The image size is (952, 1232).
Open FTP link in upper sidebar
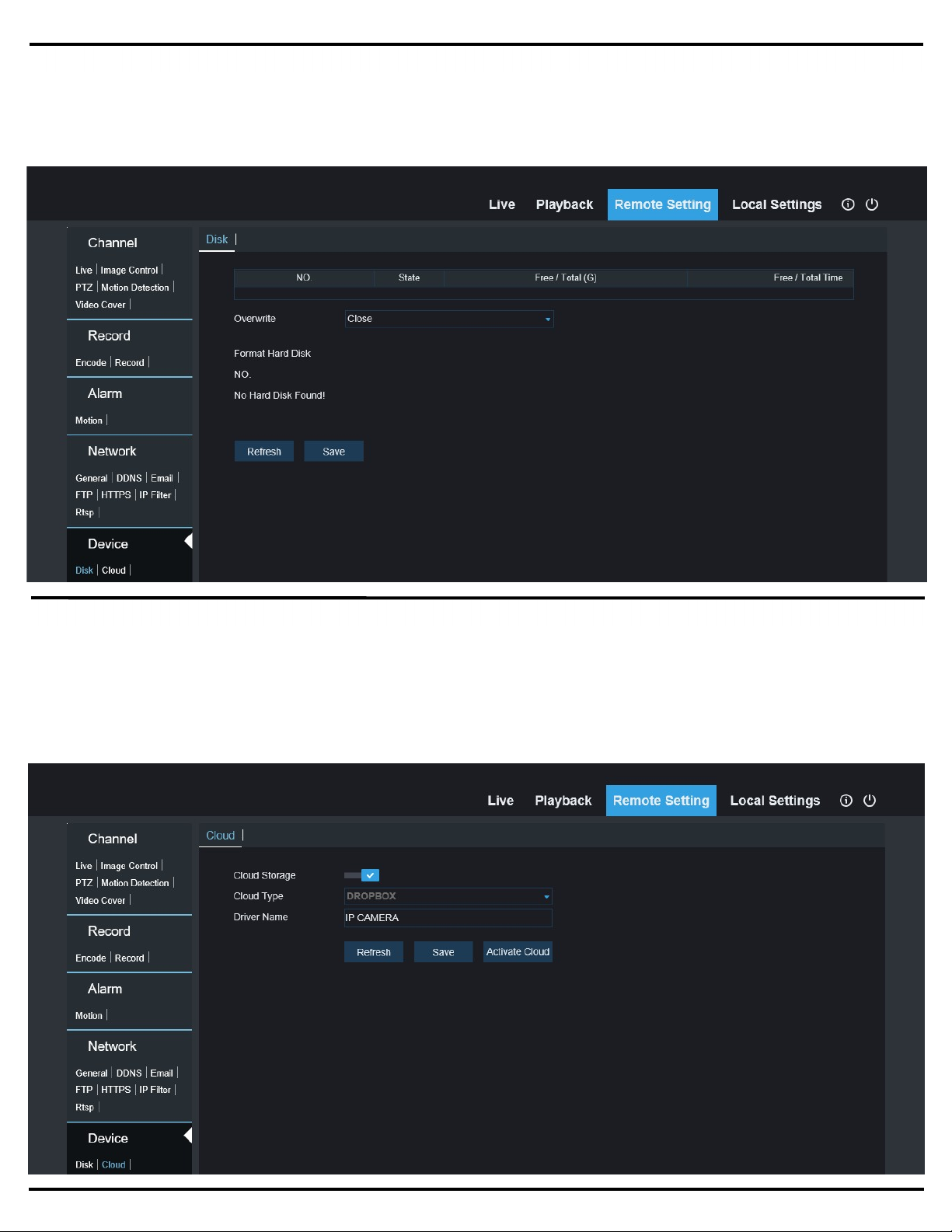84,495
